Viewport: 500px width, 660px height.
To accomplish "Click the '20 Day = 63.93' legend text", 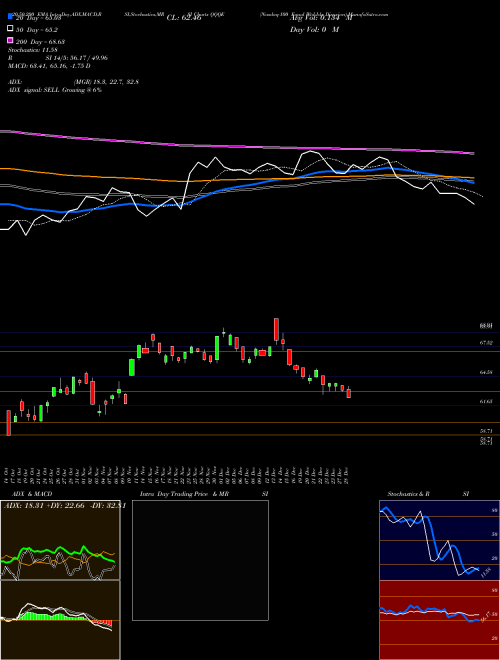I will [39, 18].
